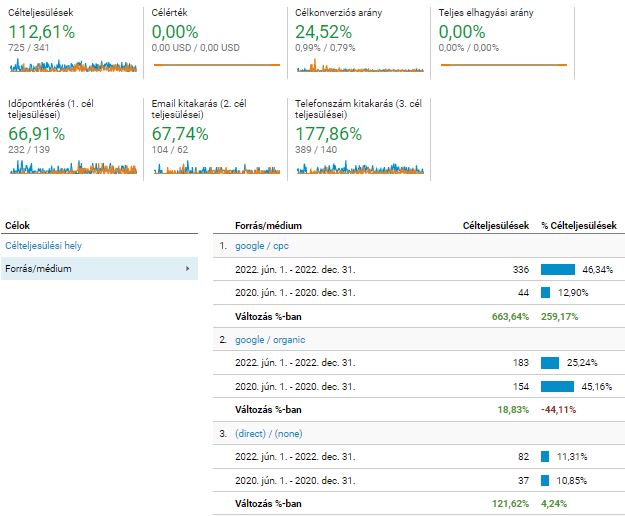Click the 46,34% blue bar for google / cpc
This screenshot has height=516, width=625.
tap(557, 269)
